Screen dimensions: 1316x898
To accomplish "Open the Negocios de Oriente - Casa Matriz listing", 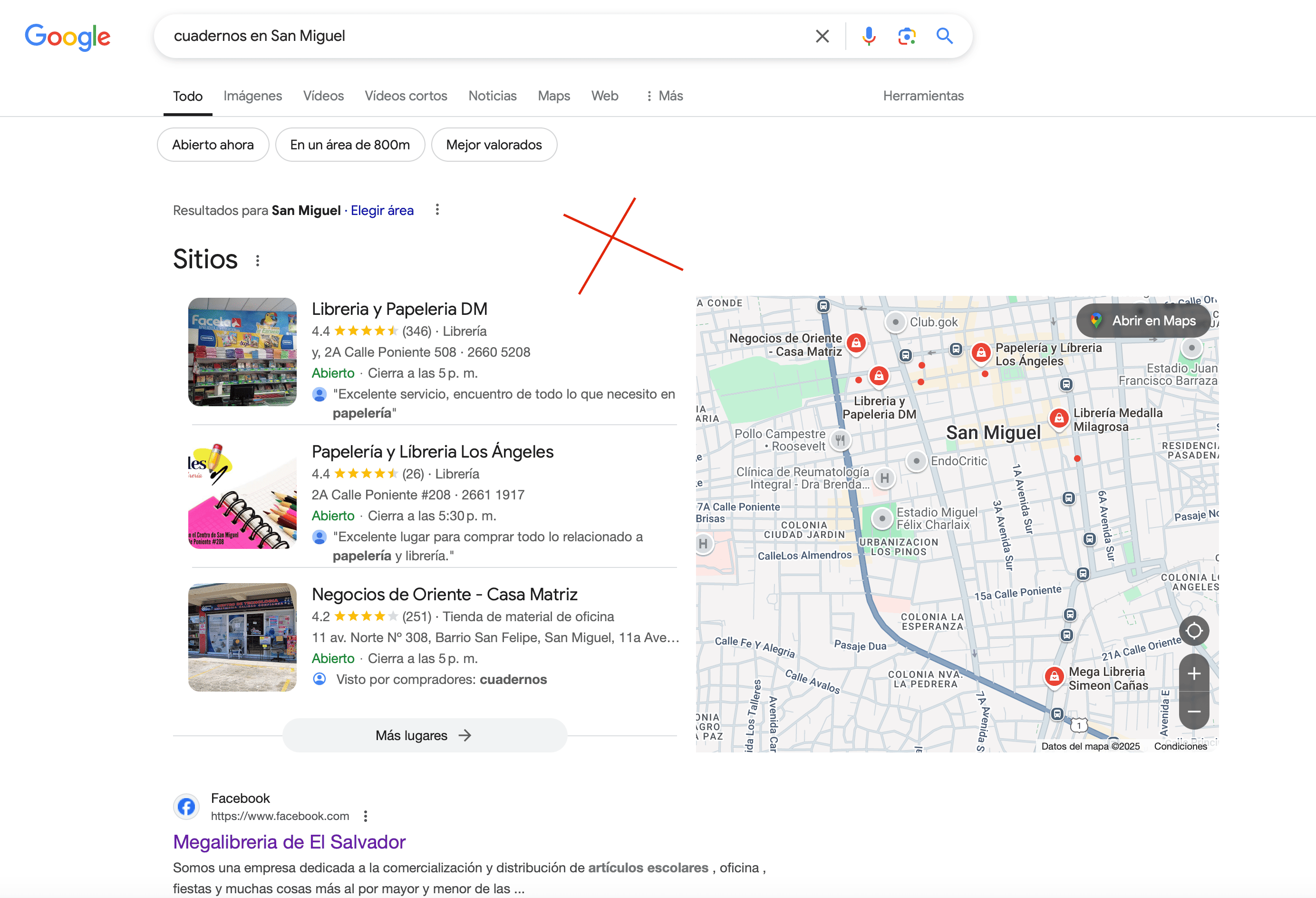I will click(x=445, y=595).
